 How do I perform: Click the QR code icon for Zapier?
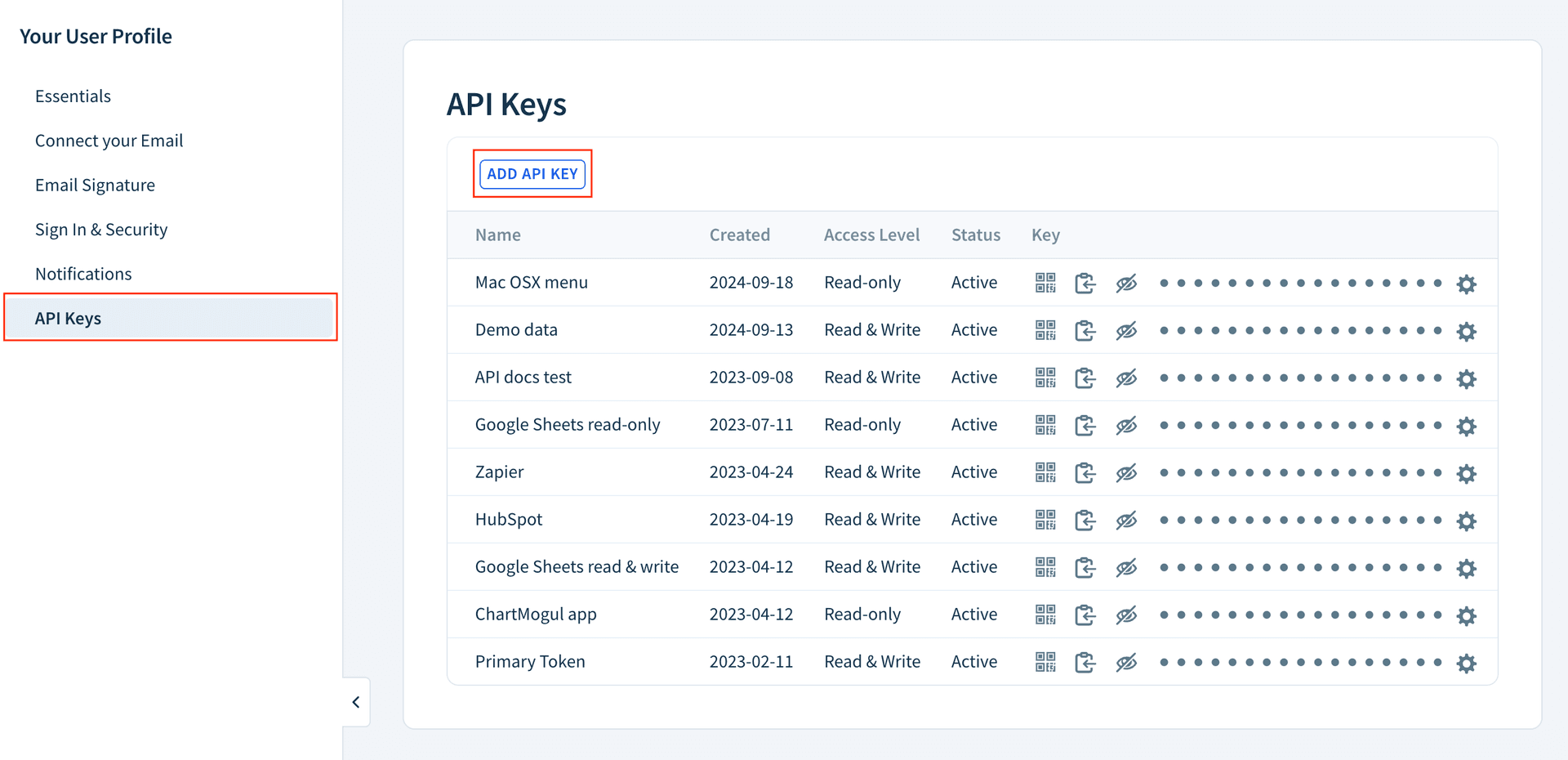point(1045,472)
